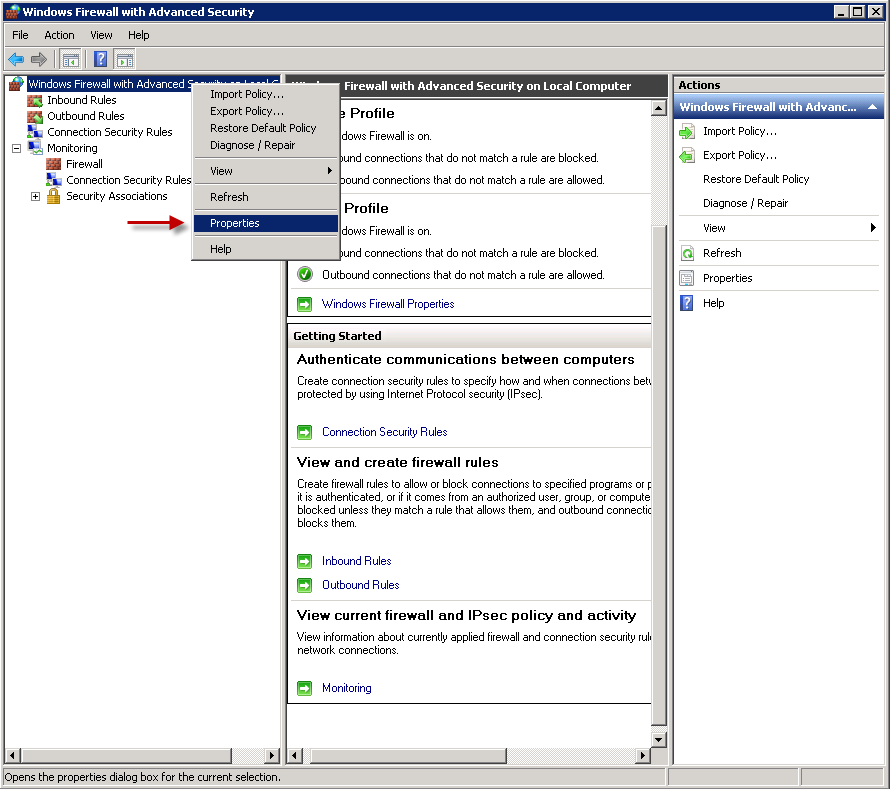Viewport: 890px width, 789px height.
Task: Click the Export Policy green arrow icon
Action: [x=687, y=156]
